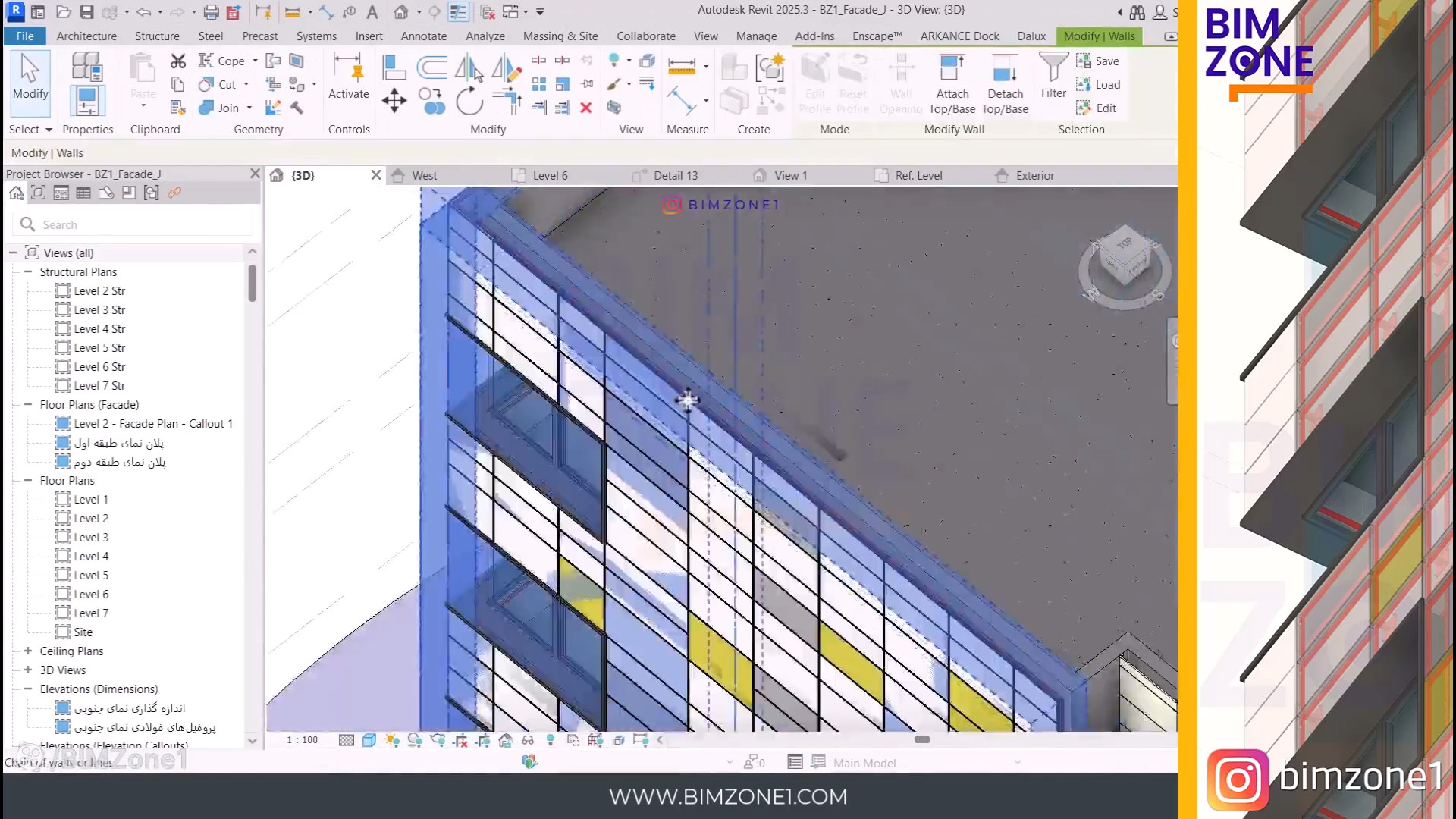The width and height of the screenshot is (1456, 819).
Task: Open the Properties palette icon
Action: pyautogui.click(x=86, y=100)
